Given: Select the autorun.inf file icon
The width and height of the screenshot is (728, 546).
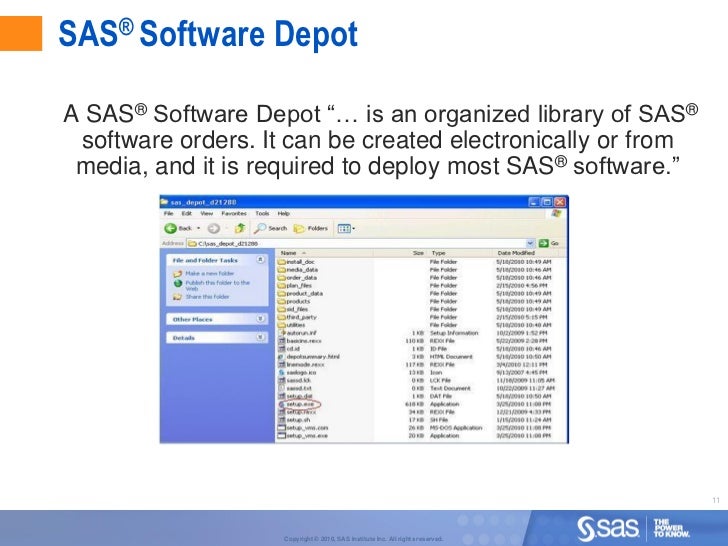Looking at the screenshot, I should coord(282,333).
